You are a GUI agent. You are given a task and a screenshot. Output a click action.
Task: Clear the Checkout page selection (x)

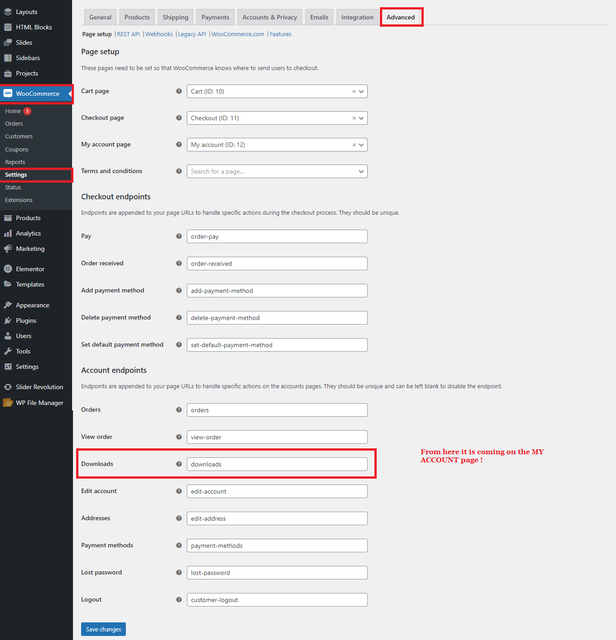354,118
